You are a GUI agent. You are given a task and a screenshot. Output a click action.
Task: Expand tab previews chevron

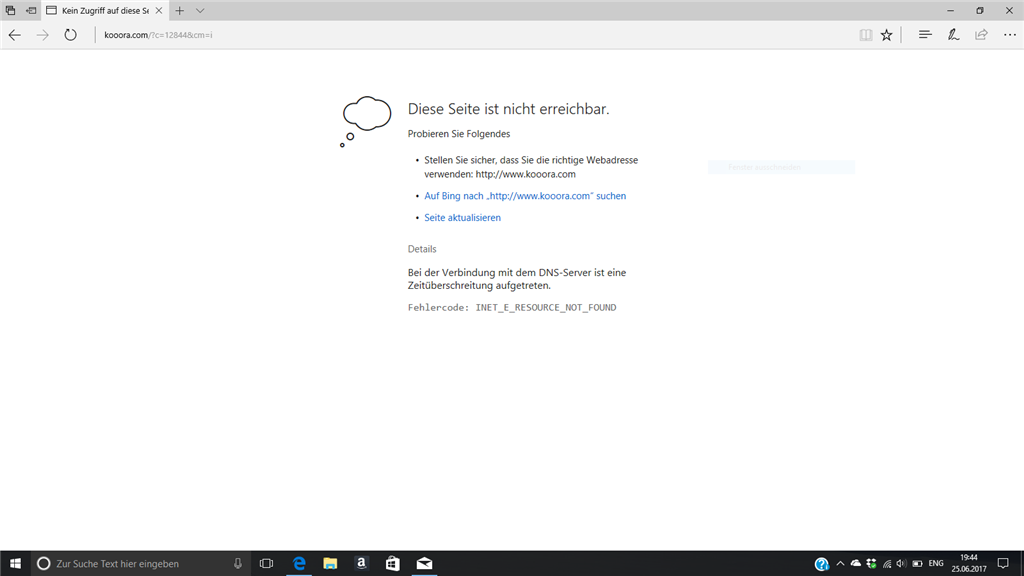coord(200,10)
